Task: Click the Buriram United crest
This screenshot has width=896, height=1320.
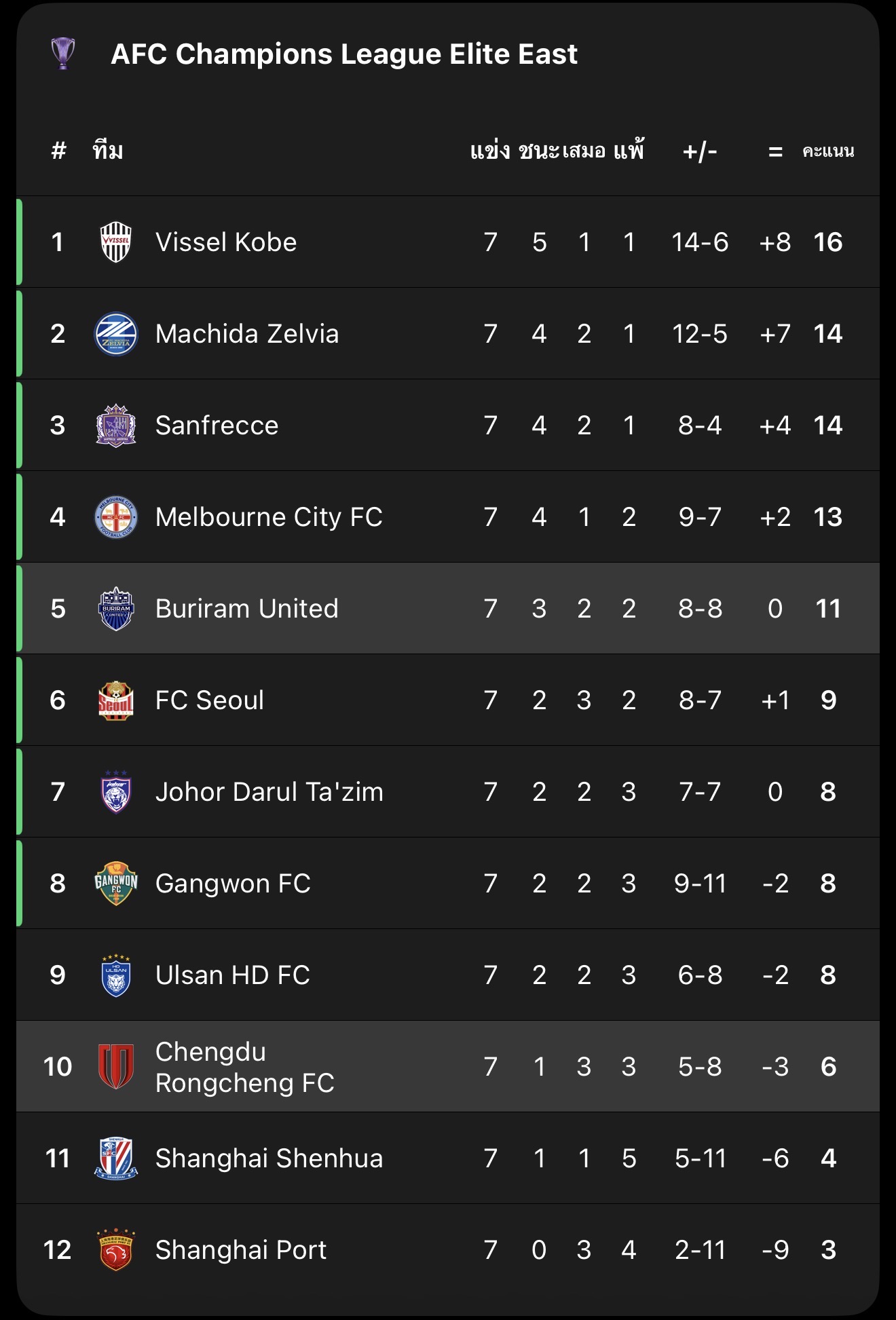Action: tap(116, 609)
